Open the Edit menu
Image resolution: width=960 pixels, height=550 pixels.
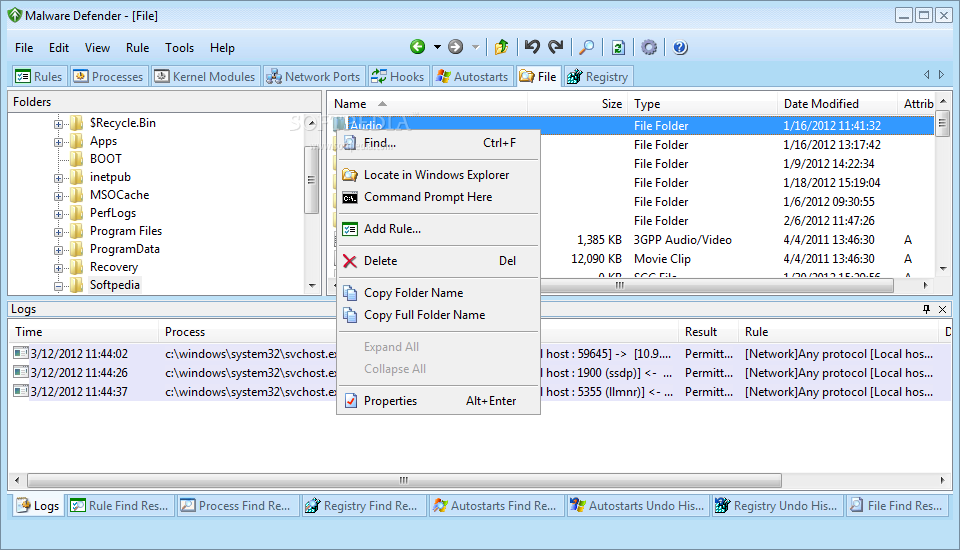(59, 48)
